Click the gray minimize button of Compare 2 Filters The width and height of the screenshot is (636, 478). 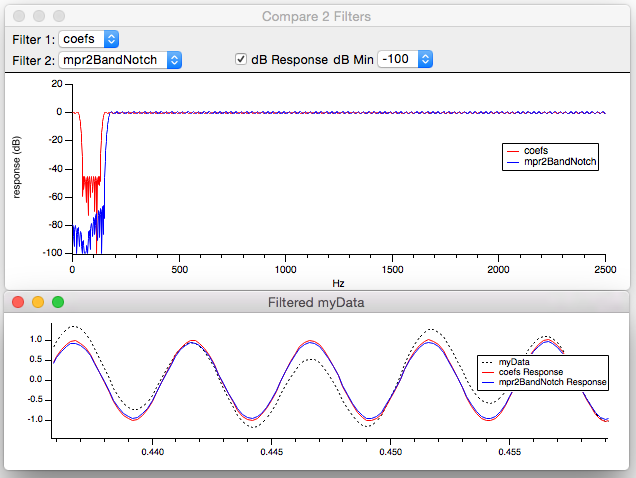(x=39, y=16)
